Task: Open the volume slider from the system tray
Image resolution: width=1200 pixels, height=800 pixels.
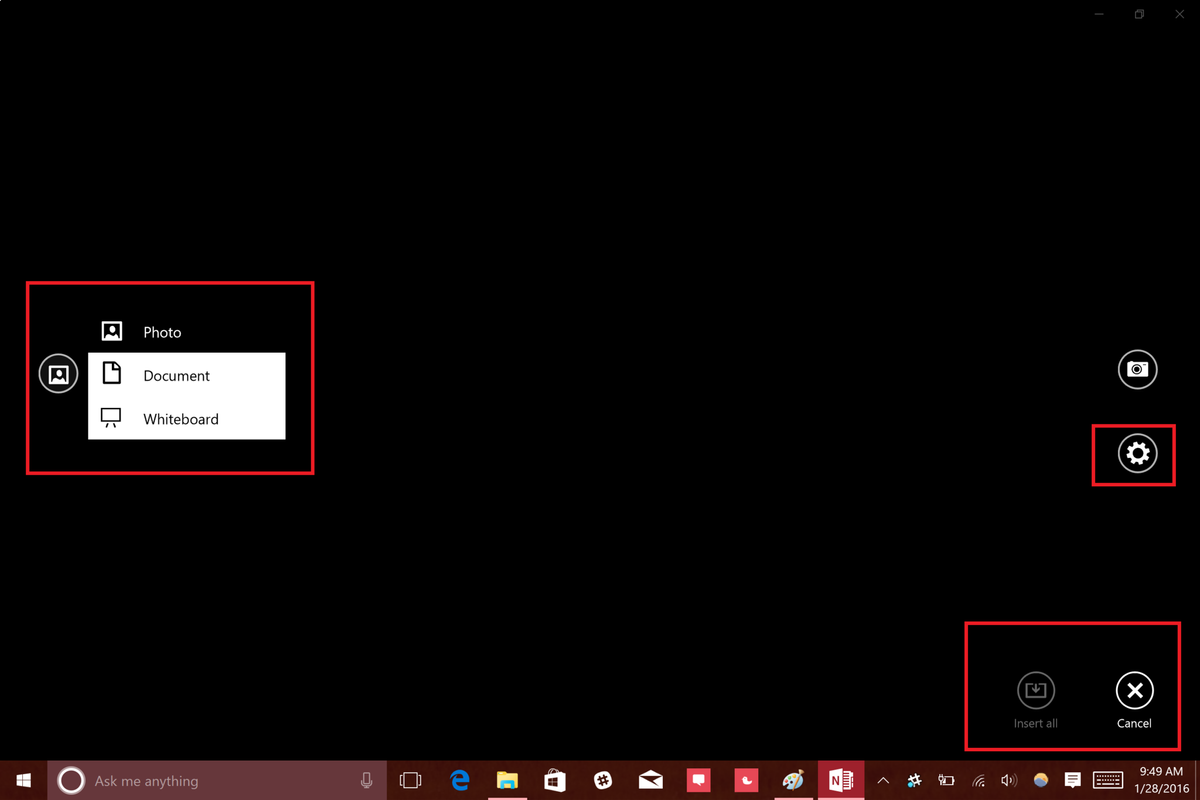Action: point(1009,780)
